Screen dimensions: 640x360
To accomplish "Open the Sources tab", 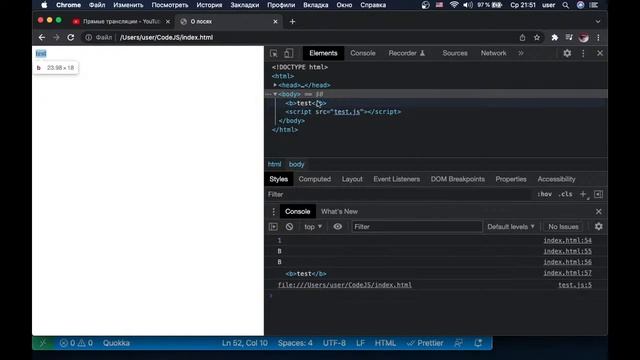I will pyautogui.click(x=455, y=53).
